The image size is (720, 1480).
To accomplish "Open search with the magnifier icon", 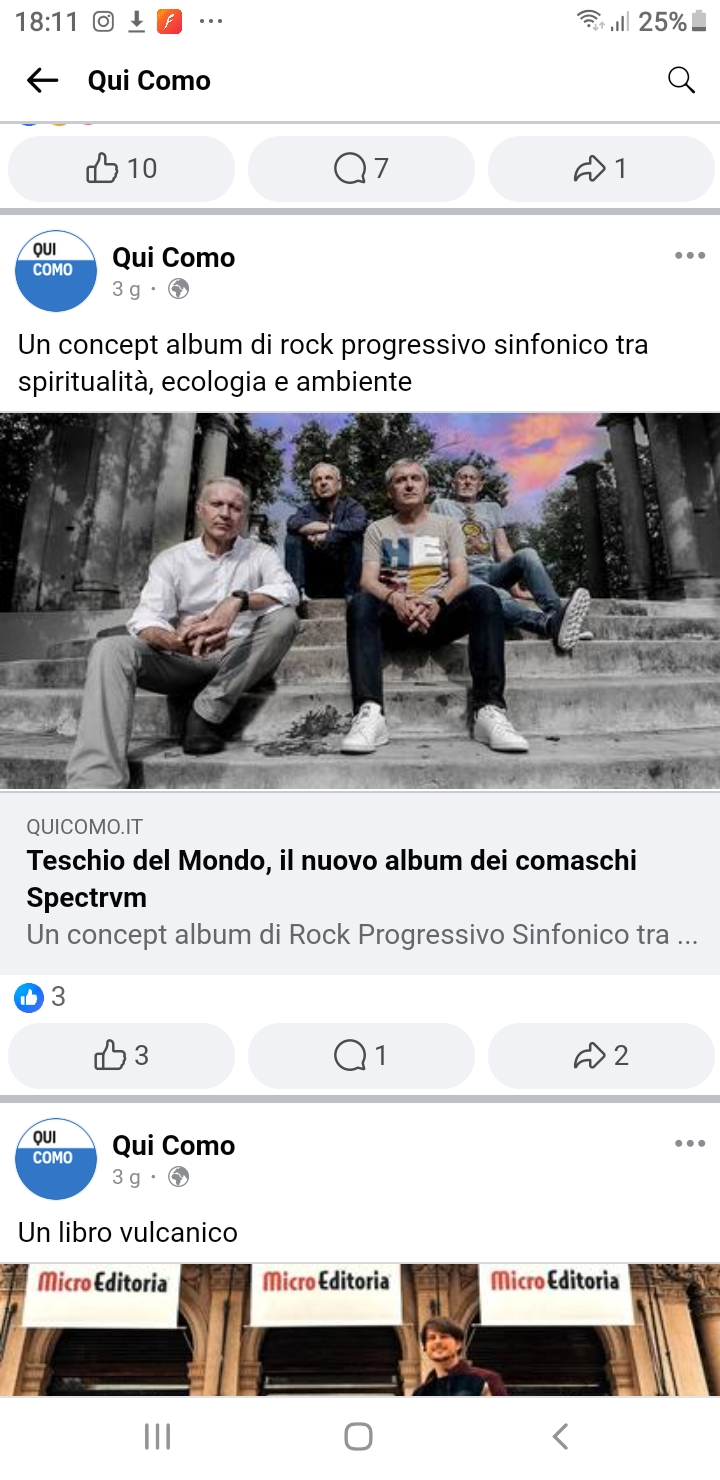I will (681, 80).
